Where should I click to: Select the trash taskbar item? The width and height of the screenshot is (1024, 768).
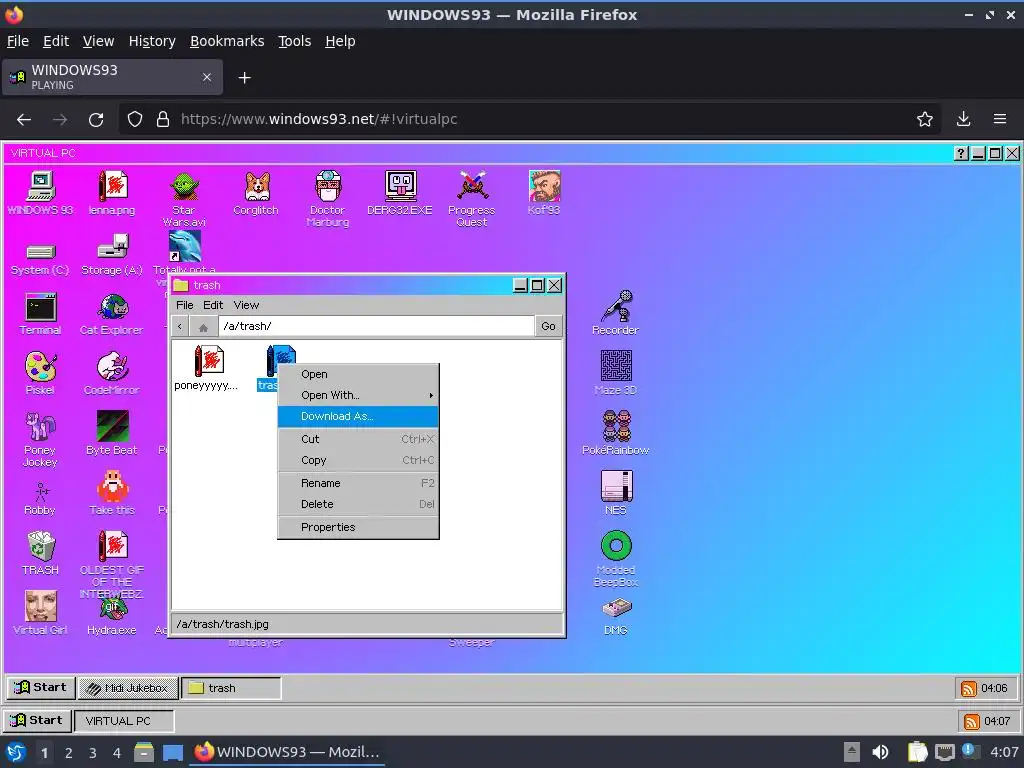tap(231, 688)
